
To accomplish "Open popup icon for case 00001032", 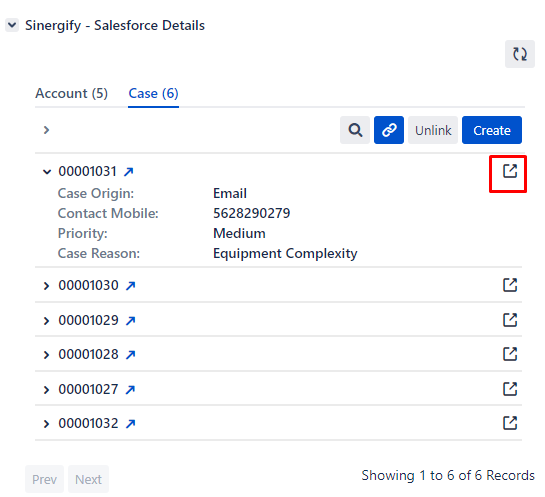I will point(510,423).
